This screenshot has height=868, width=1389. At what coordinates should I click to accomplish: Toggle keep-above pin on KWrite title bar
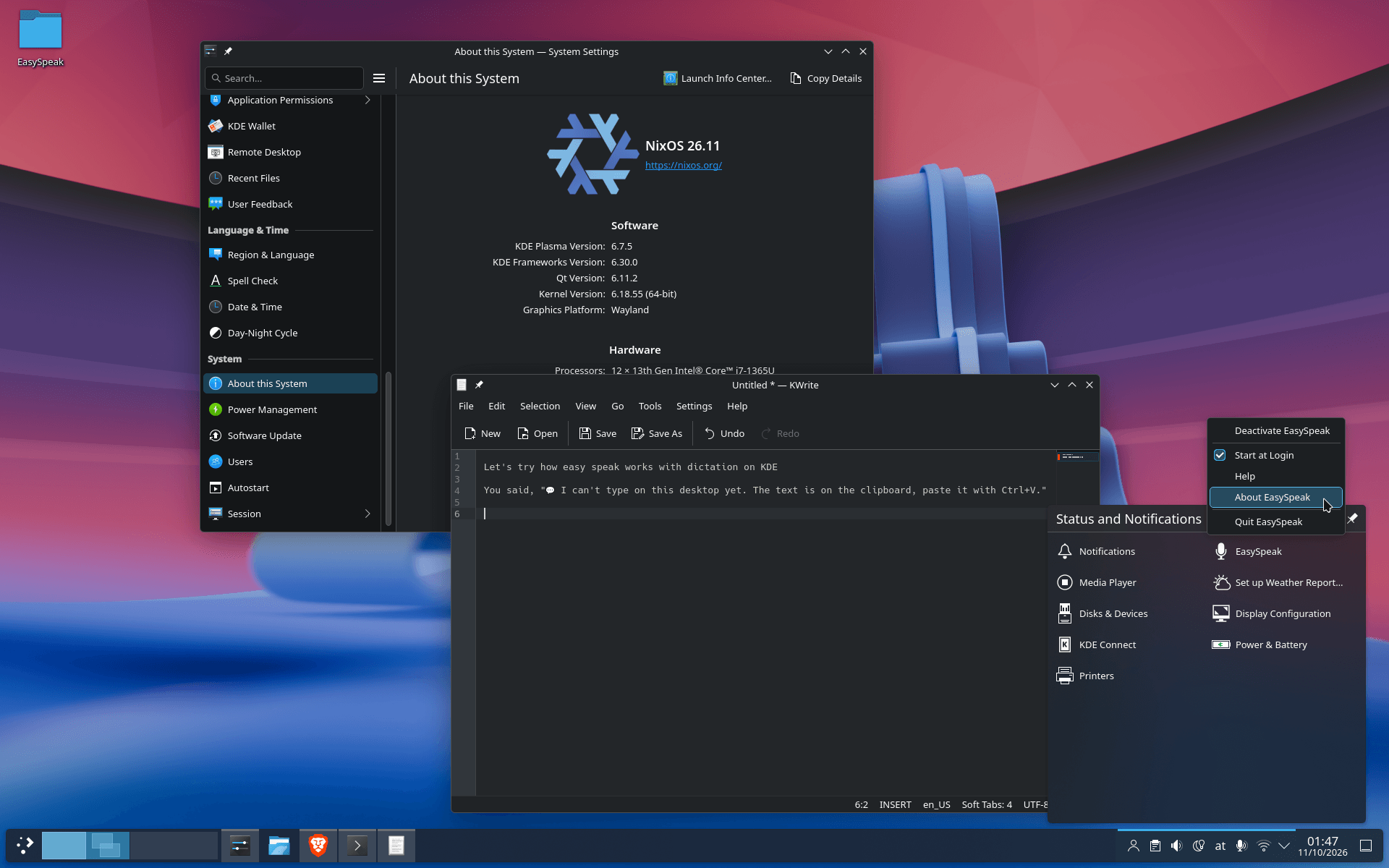click(x=479, y=385)
